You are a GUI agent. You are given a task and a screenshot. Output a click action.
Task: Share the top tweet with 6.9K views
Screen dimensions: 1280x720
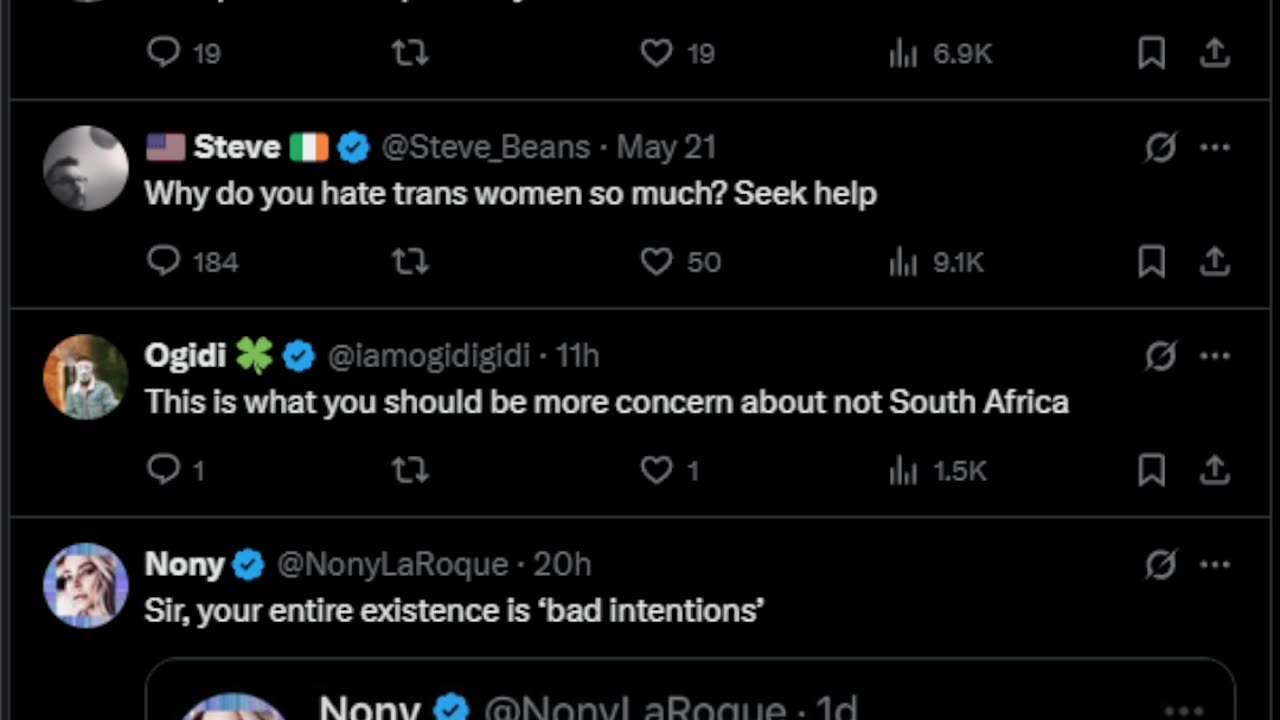tap(1214, 53)
